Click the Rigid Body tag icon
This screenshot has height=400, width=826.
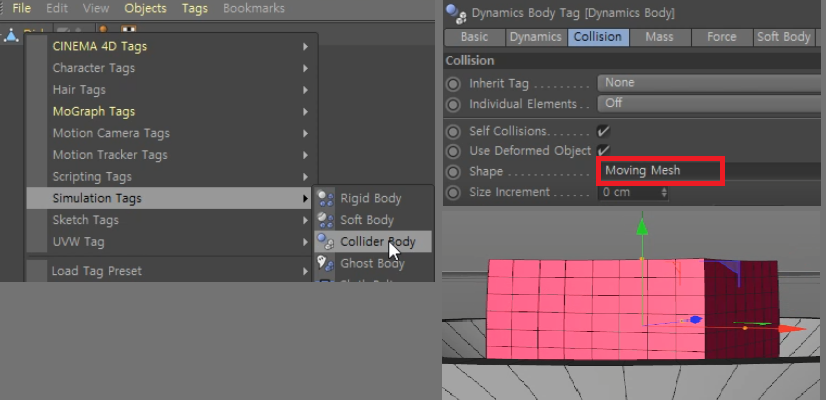[x=326, y=198]
